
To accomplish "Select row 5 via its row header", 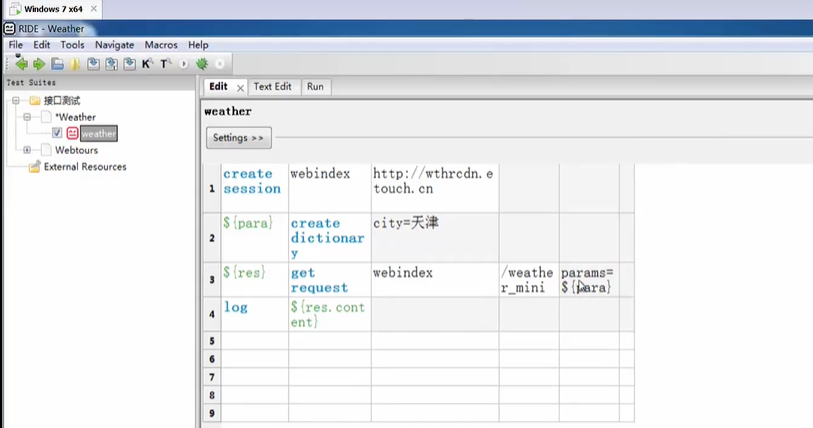I will 212,341.
